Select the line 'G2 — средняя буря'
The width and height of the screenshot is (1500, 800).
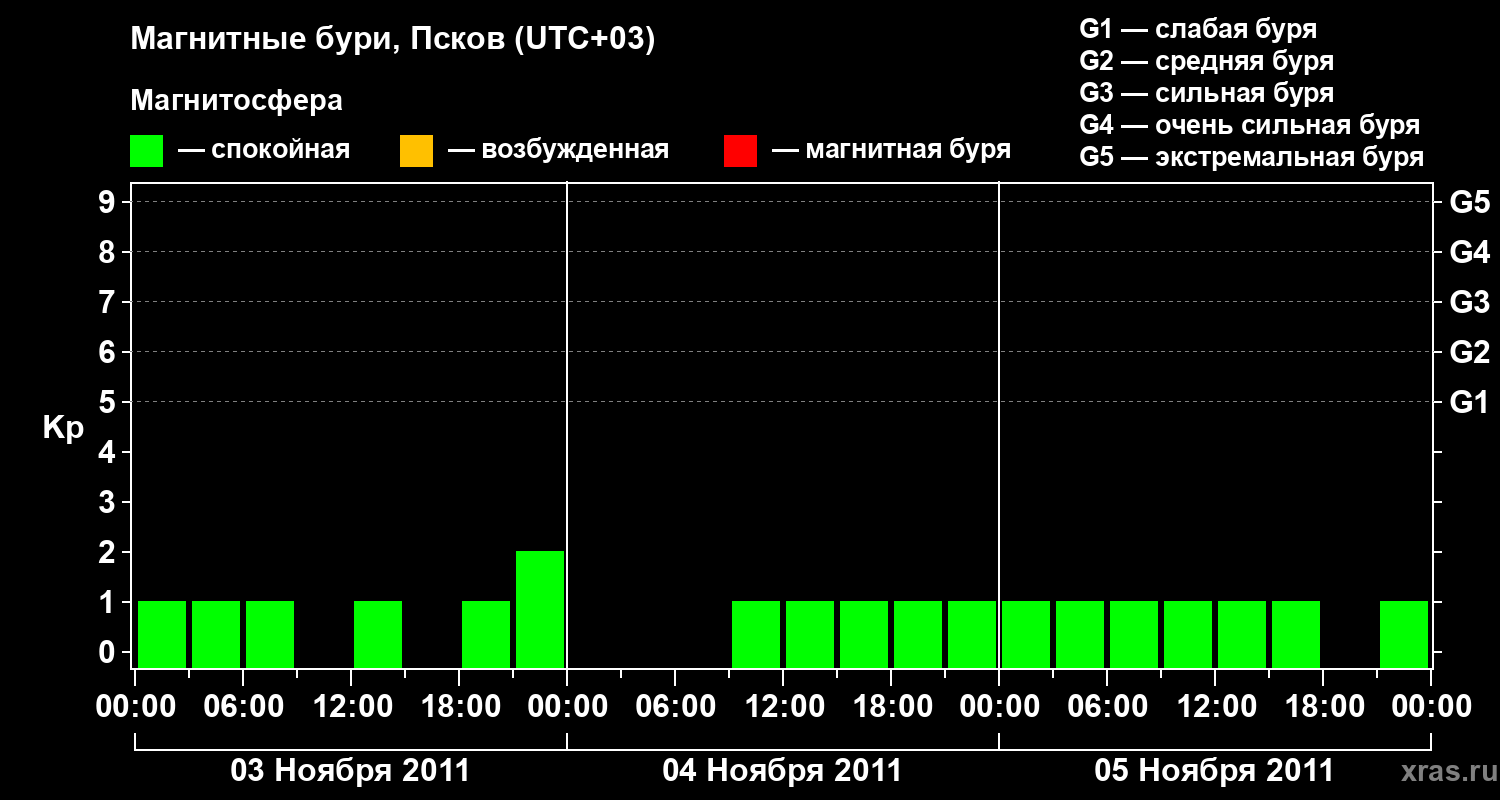(x=1206, y=61)
